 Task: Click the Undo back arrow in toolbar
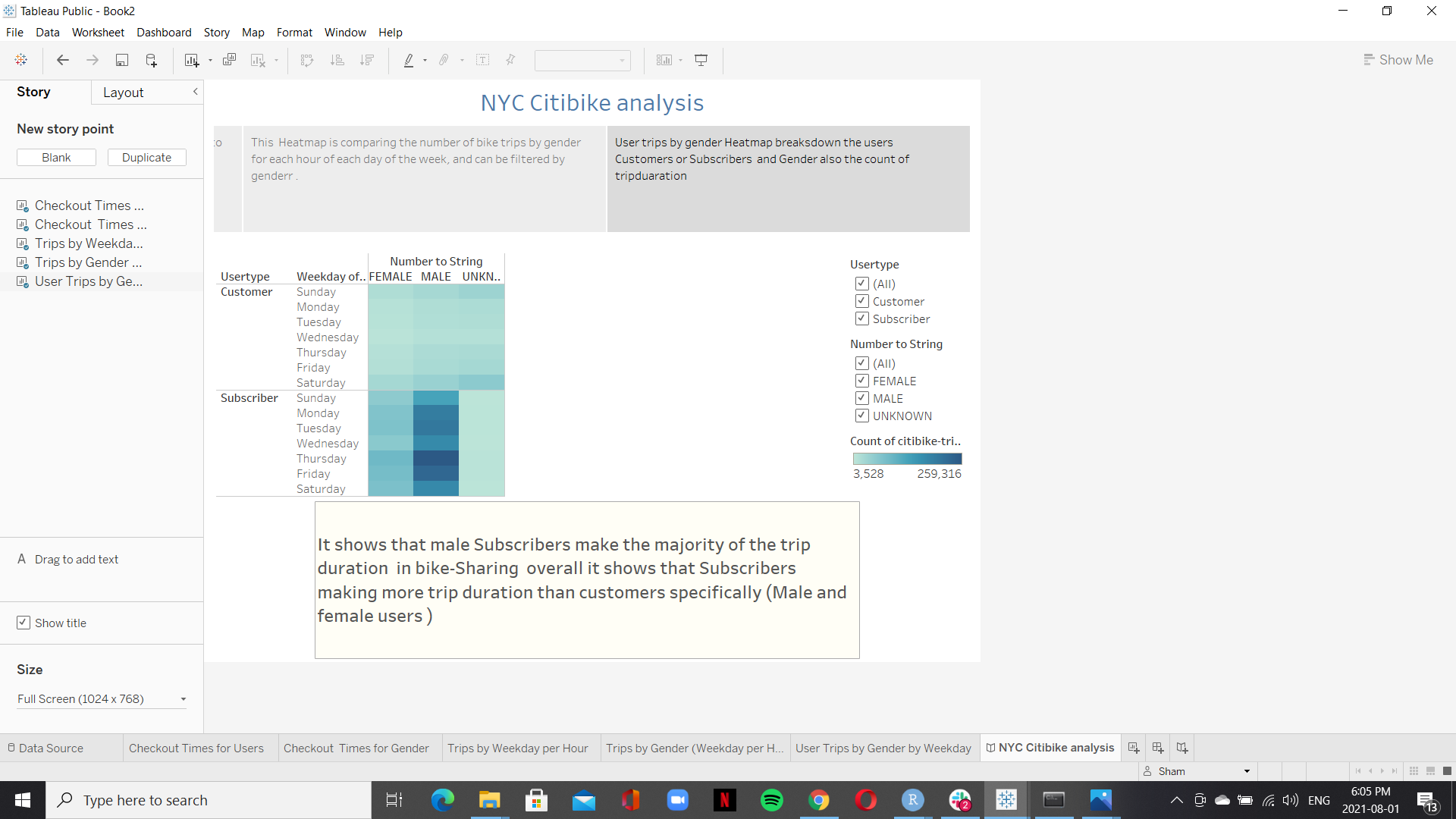tap(63, 60)
